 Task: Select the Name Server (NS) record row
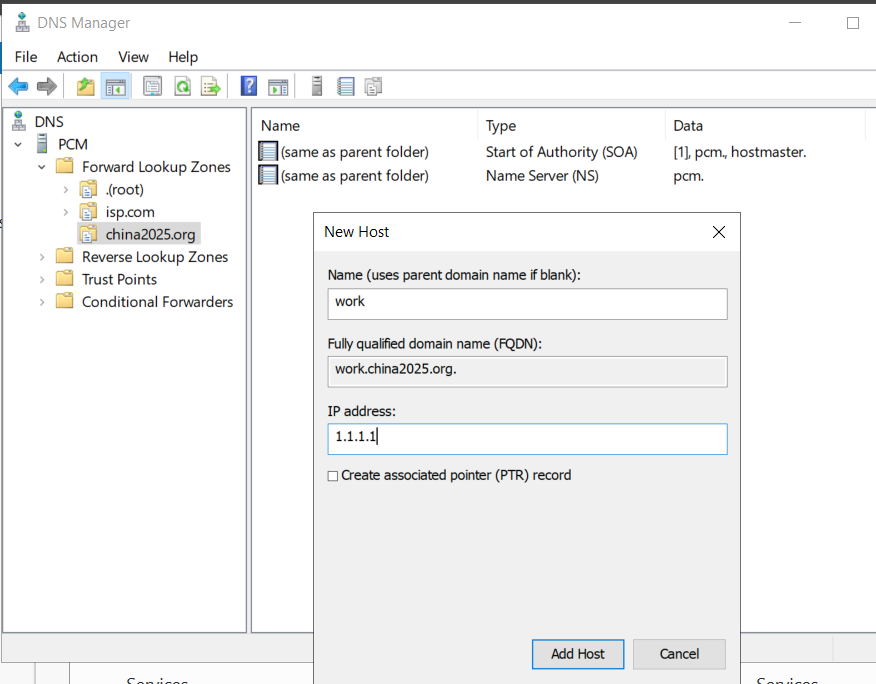coord(559,176)
